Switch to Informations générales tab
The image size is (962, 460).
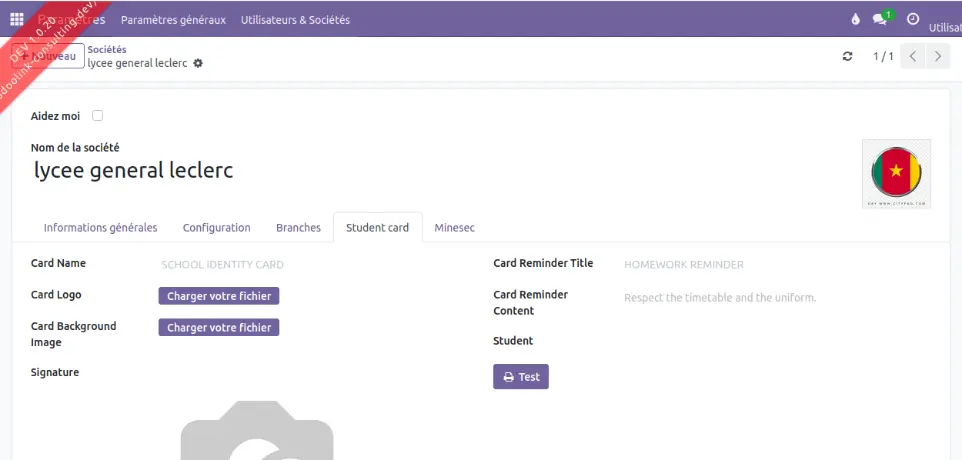click(100, 228)
